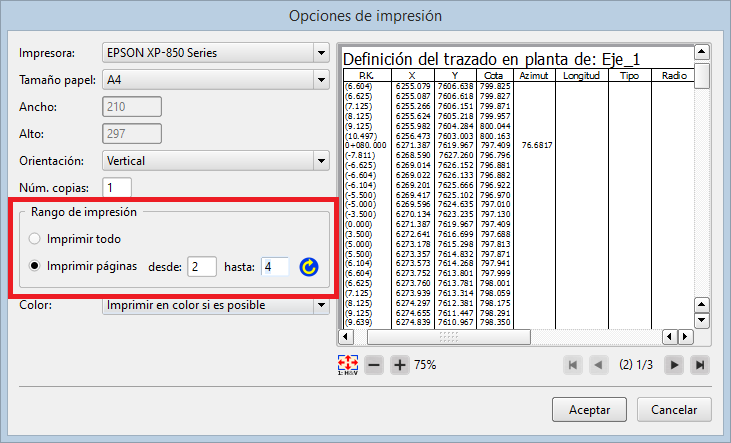Click preview vertical scrollbar up arrow
Viewport: 731px width, 443px height.
tap(702, 52)
